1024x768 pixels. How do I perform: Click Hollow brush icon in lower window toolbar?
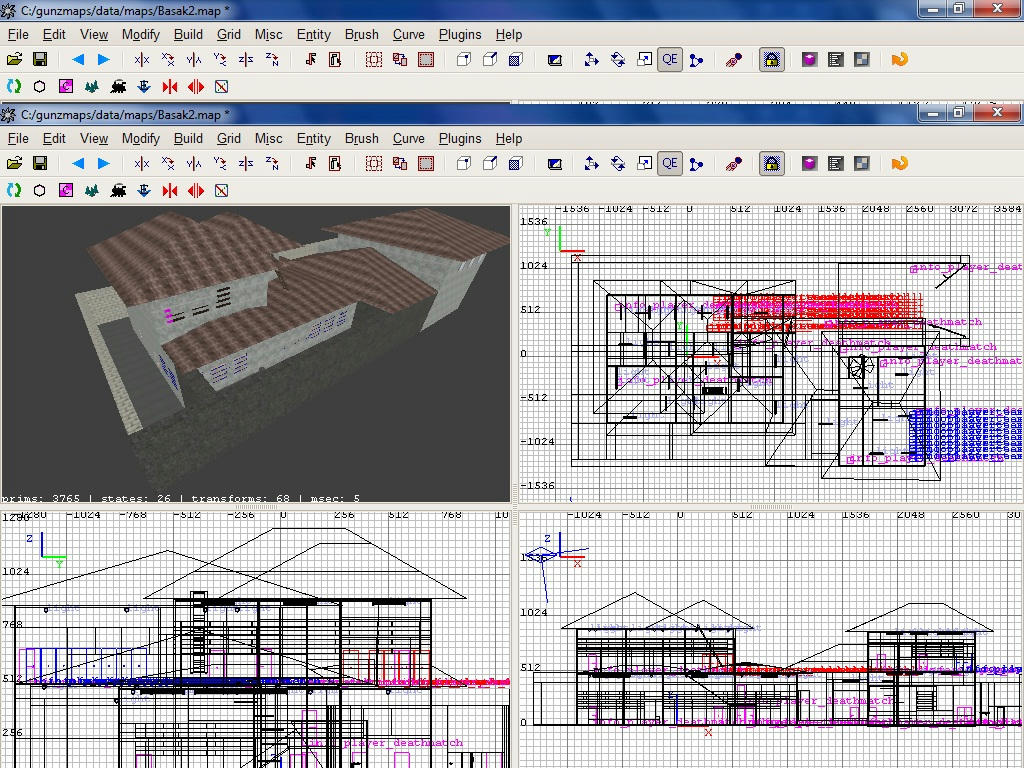coord(426,163)
